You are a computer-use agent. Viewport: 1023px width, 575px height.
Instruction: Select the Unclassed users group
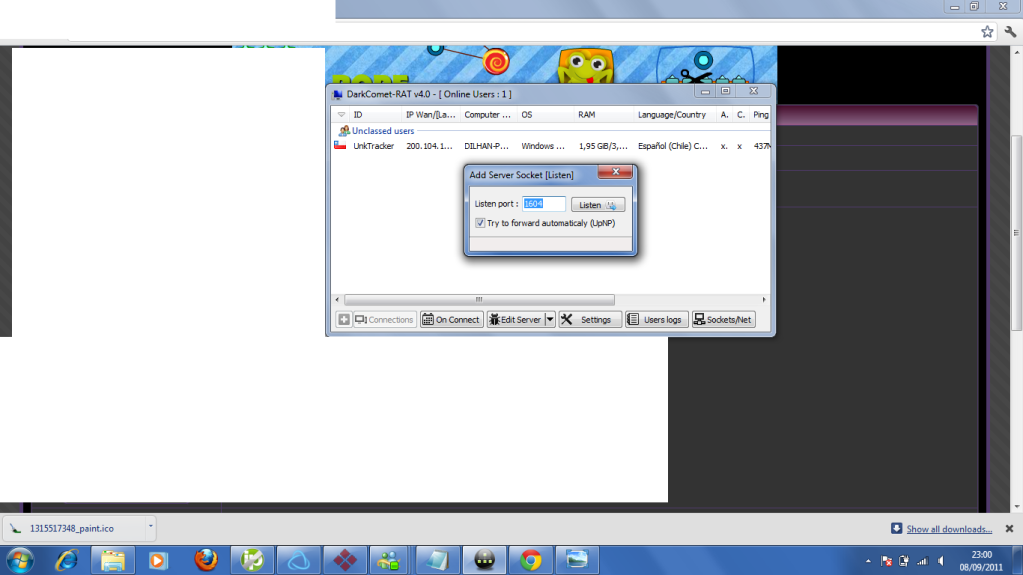[x=382, y=131]
